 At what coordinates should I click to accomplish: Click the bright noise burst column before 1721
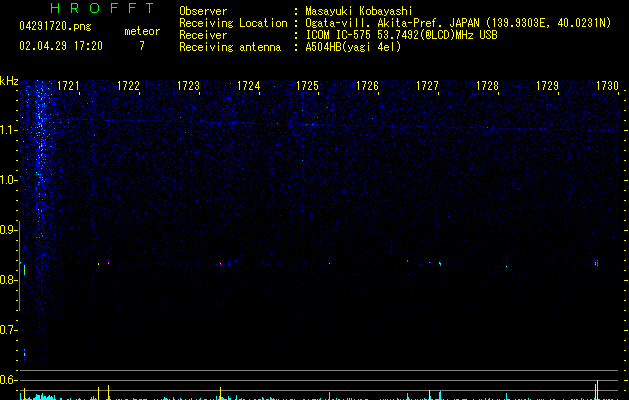pyautogui.click(x=40, y=160)
